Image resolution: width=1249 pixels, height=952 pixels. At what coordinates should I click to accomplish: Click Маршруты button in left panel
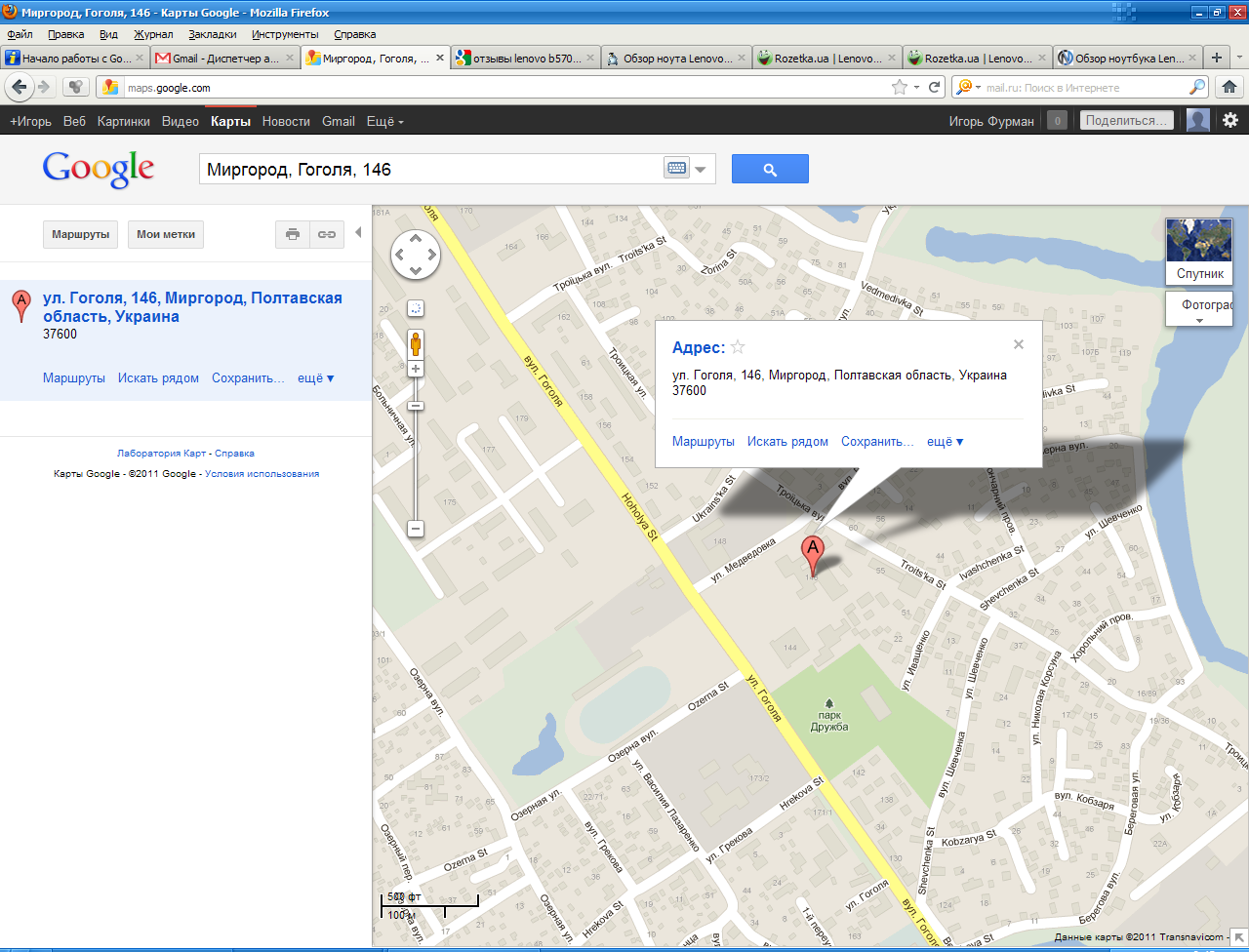[81, 234]
